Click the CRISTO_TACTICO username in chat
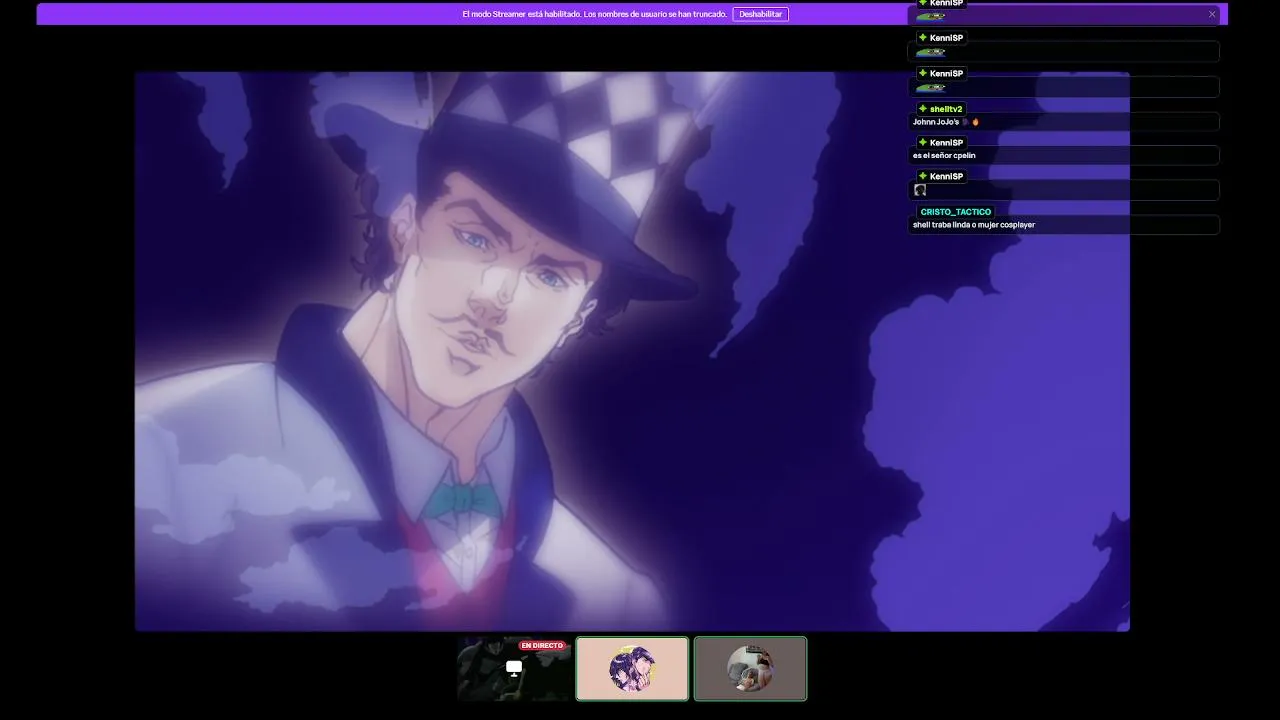 (956, 212)
